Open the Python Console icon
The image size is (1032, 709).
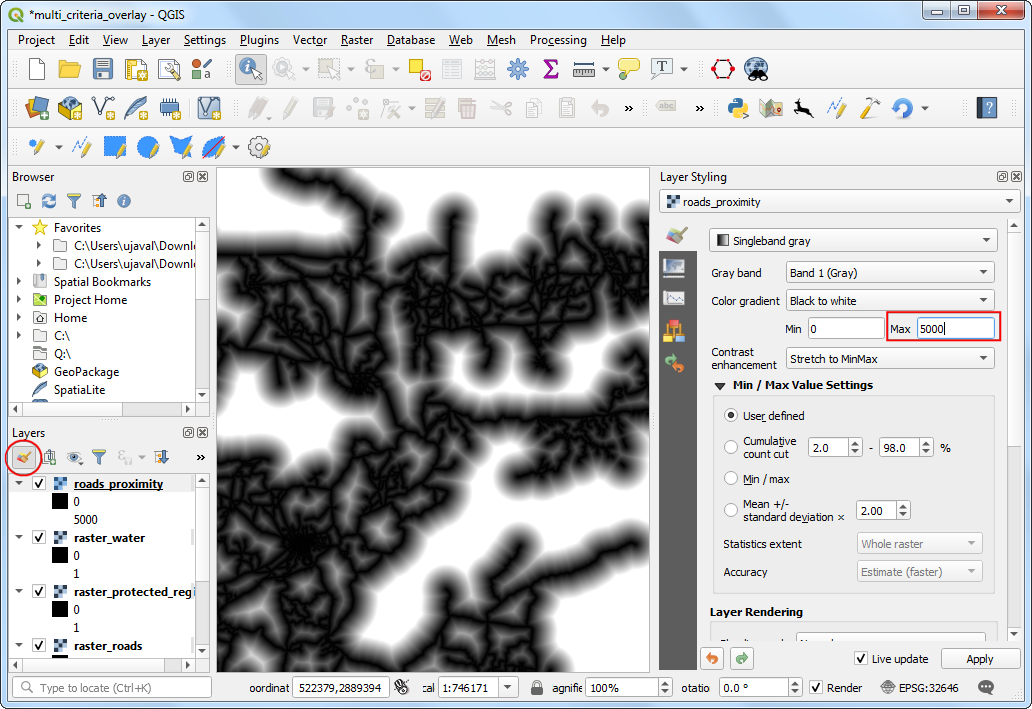738,107
